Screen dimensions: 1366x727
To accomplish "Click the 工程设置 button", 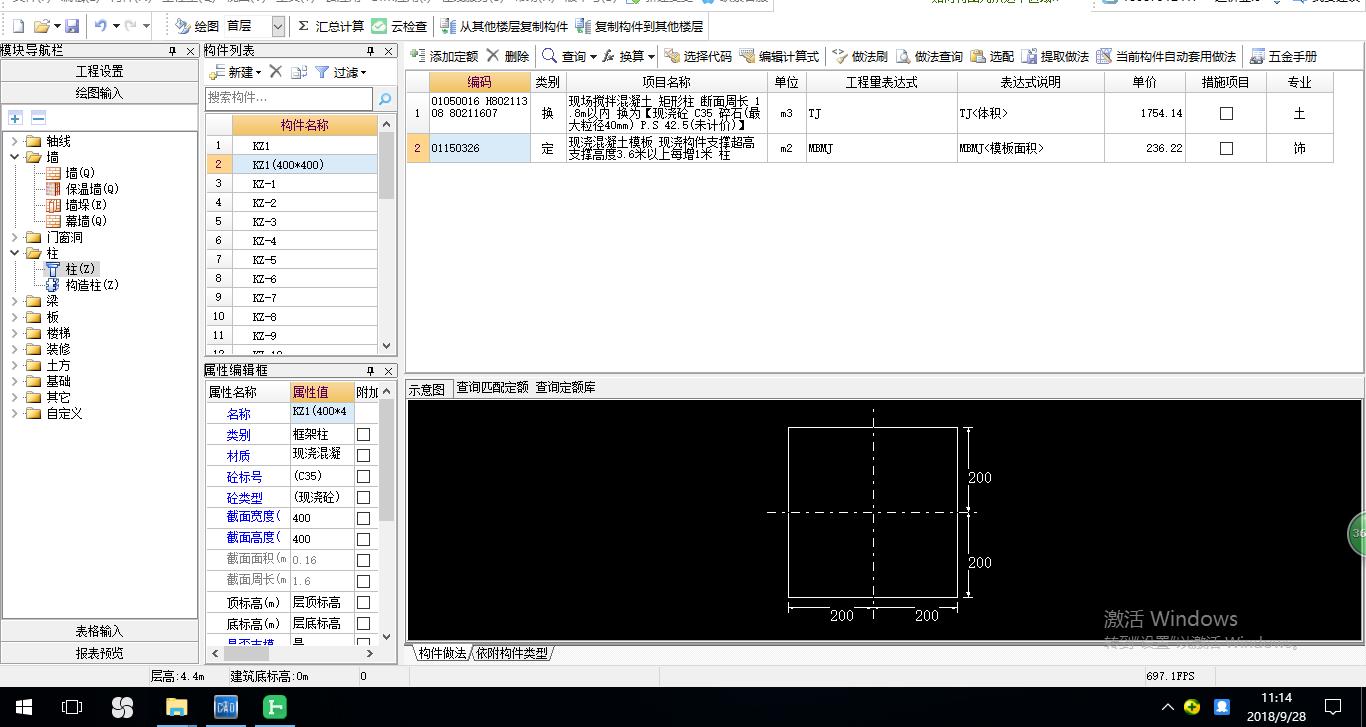I will (x=100, y=71).
